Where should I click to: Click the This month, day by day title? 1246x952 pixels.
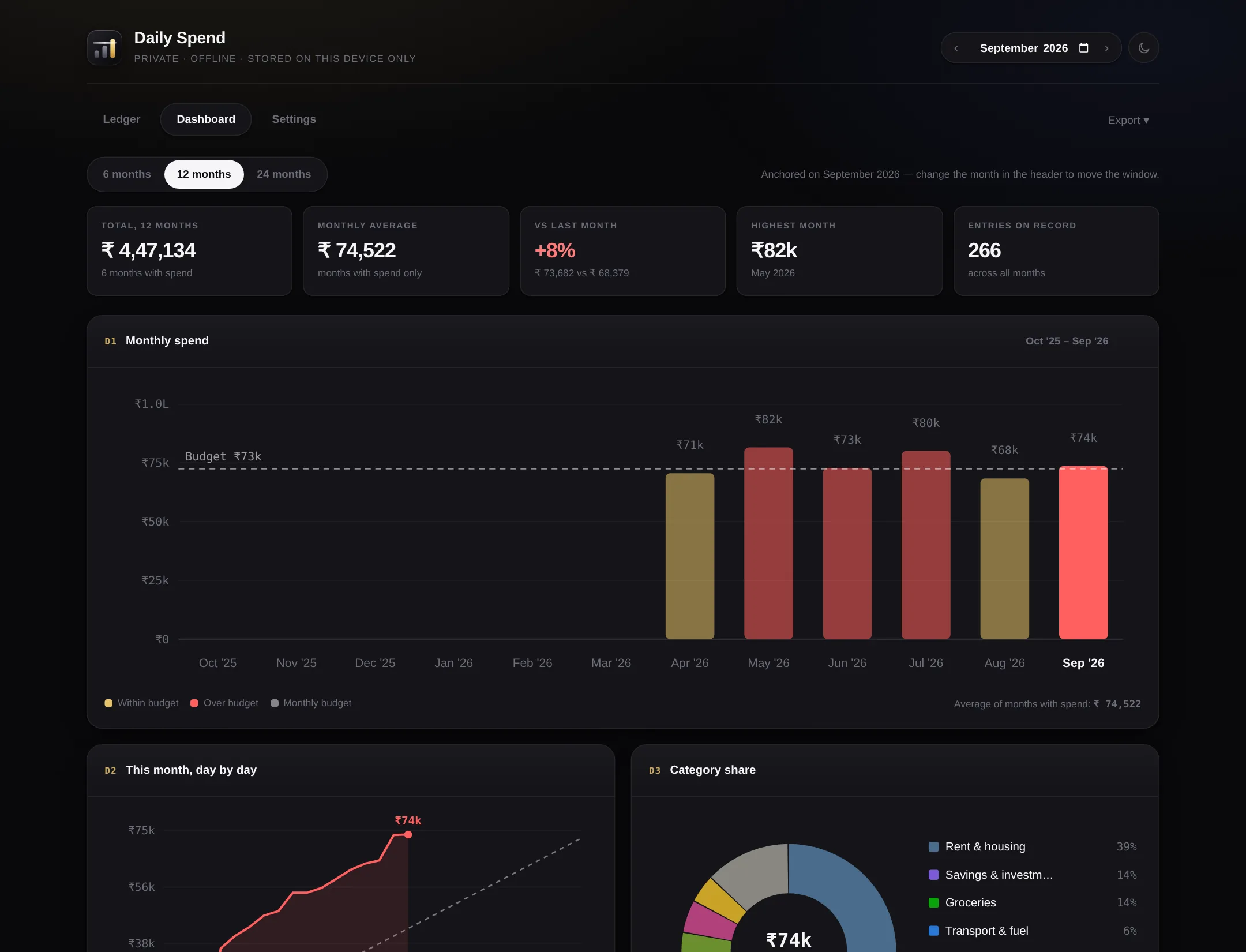[x=191, y=770]
